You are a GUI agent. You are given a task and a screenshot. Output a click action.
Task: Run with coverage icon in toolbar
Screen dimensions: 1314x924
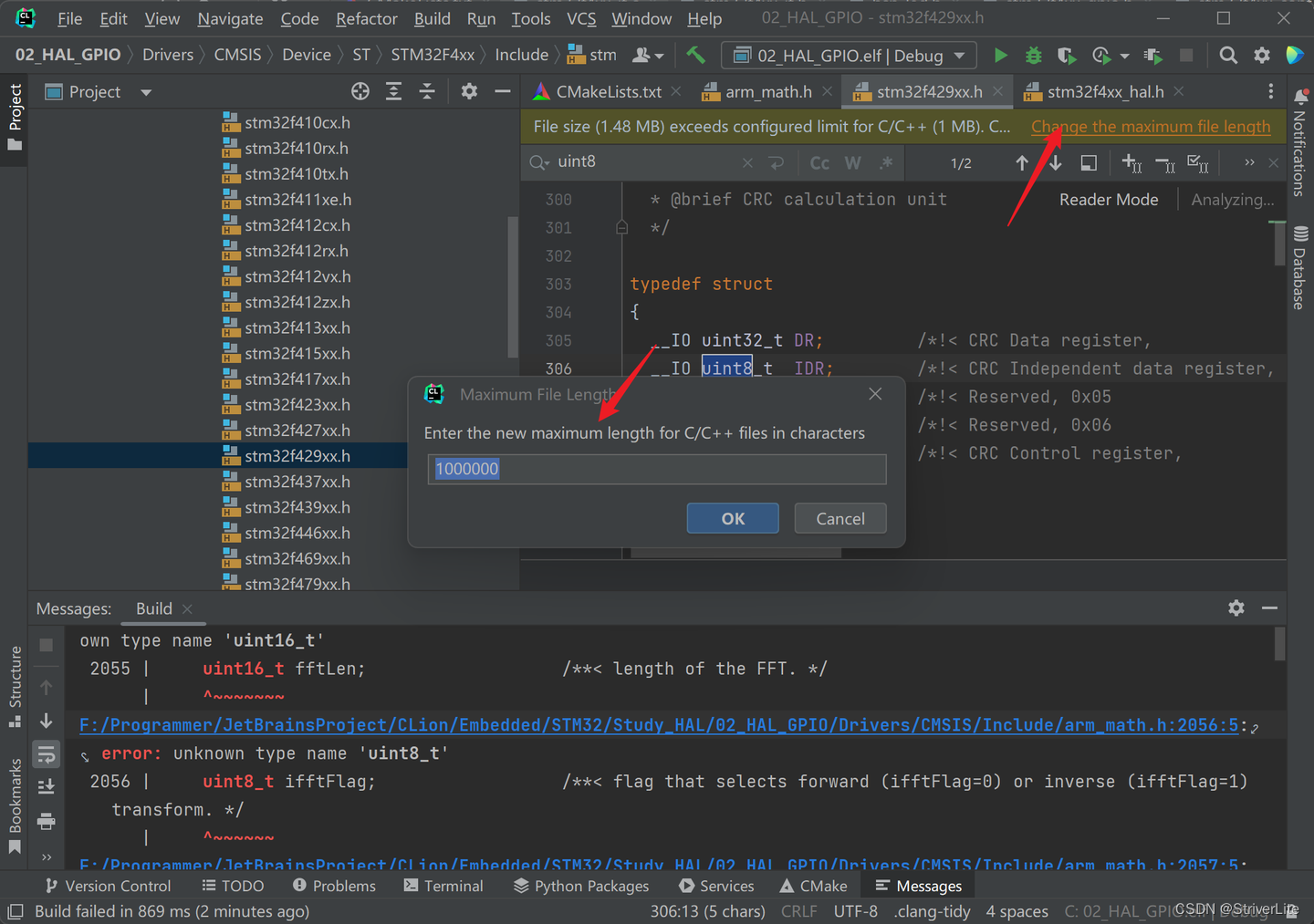pyautogui.click(x=1066, y=56)
